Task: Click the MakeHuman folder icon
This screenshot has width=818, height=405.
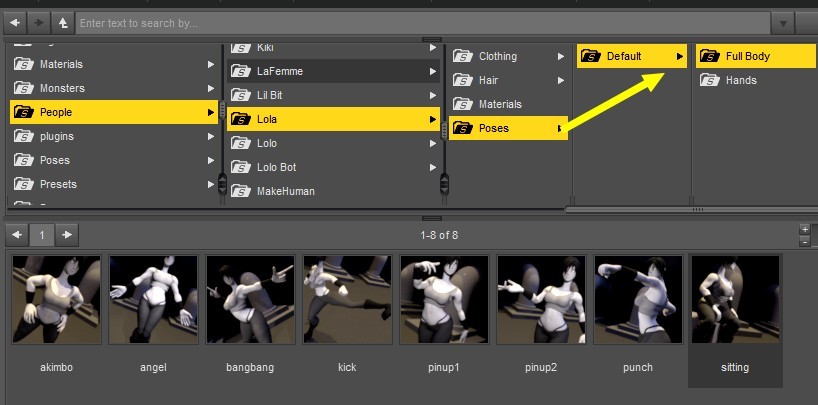Action: coord(240,191)
